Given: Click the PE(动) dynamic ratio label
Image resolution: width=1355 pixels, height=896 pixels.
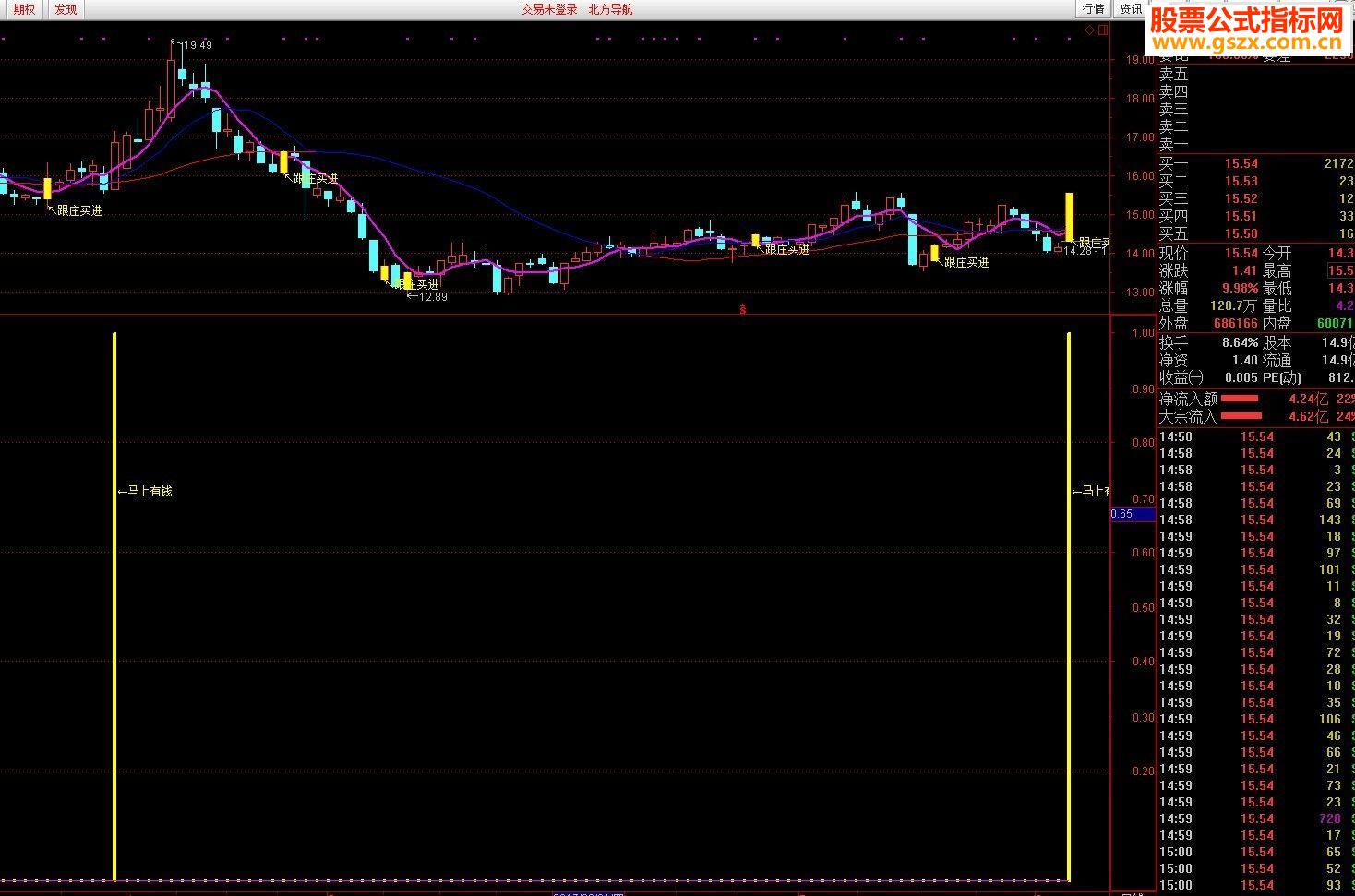Looking at the screenshot, I should pos(1282,377).
